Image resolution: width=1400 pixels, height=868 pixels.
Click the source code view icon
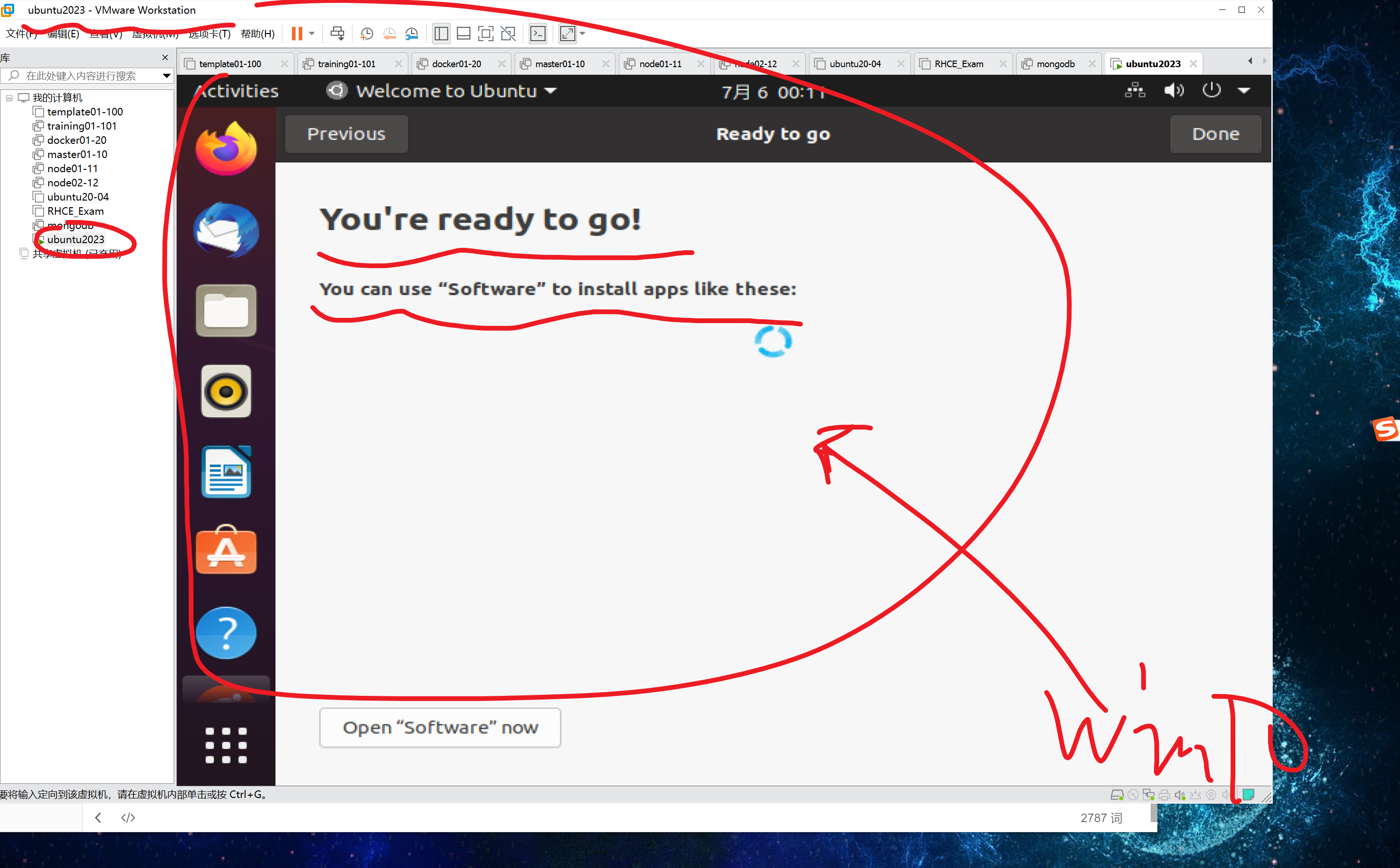(128, 817)
